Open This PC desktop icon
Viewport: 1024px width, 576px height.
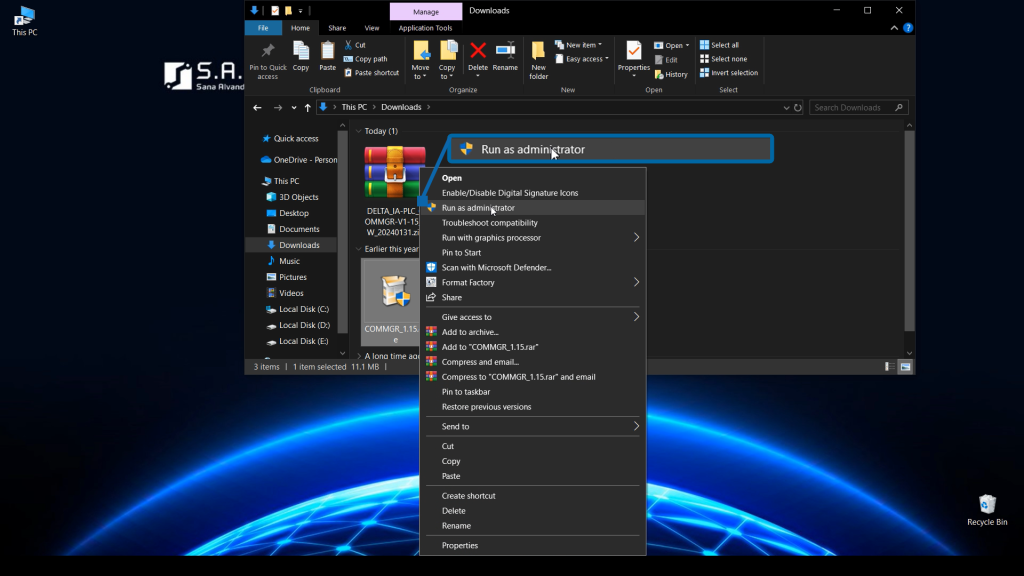click(24, 21)
